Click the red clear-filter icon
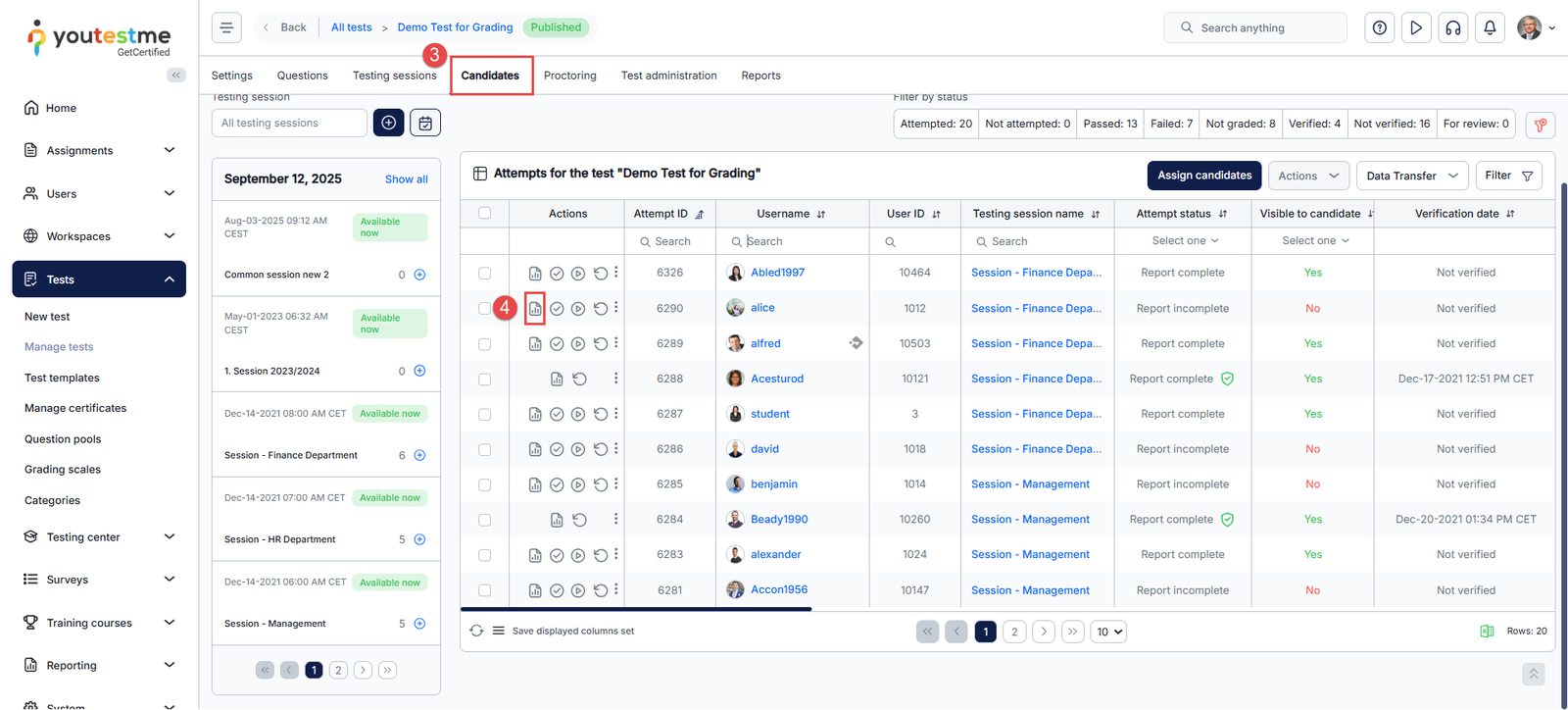The width and height of the screenshot is (1568, 710). [1541, 125]
